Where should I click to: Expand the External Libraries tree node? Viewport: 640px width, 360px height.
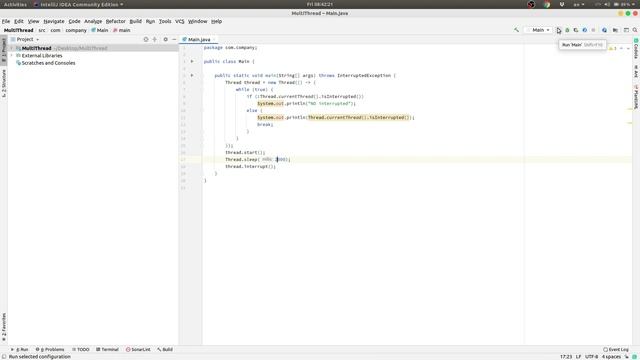(x=12, y=56)
